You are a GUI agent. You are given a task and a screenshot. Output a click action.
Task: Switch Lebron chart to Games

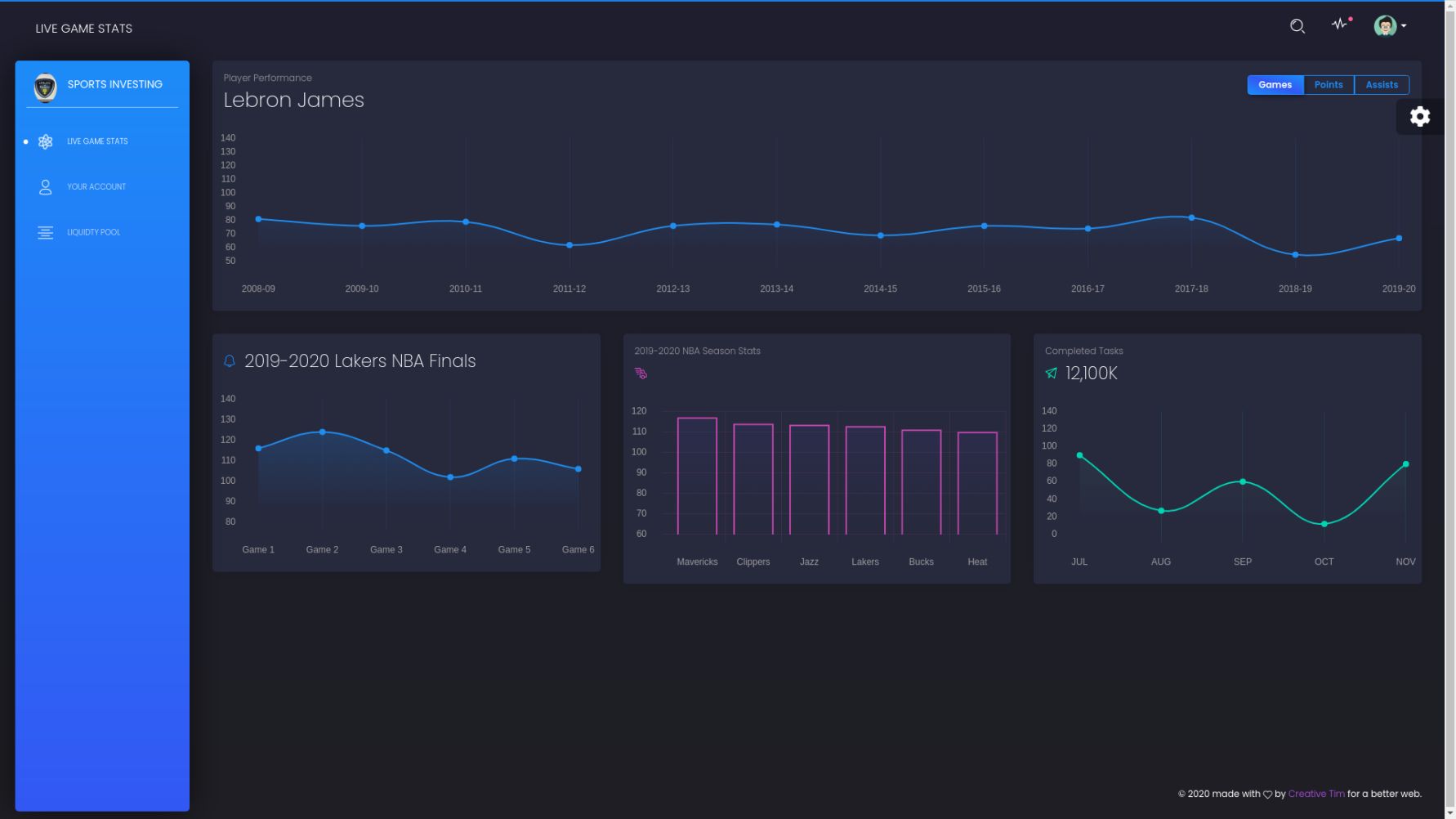click(x=1275, y=85)
